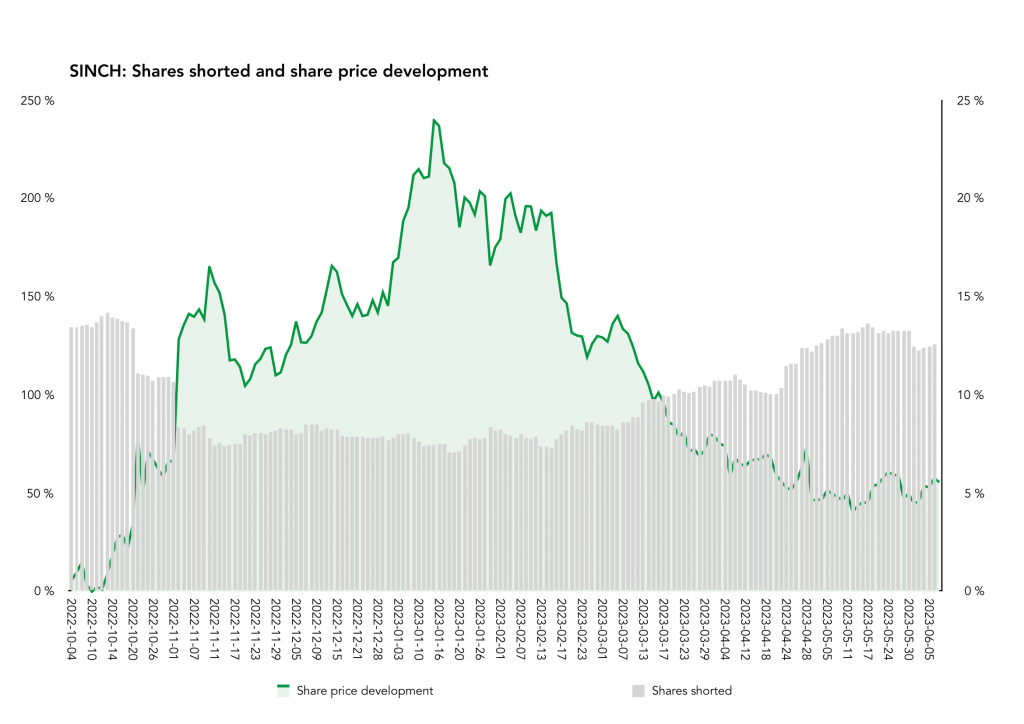Choose the 2023-03-01 date label
This screenshot has height=724, width=1024.
[603, 629]
